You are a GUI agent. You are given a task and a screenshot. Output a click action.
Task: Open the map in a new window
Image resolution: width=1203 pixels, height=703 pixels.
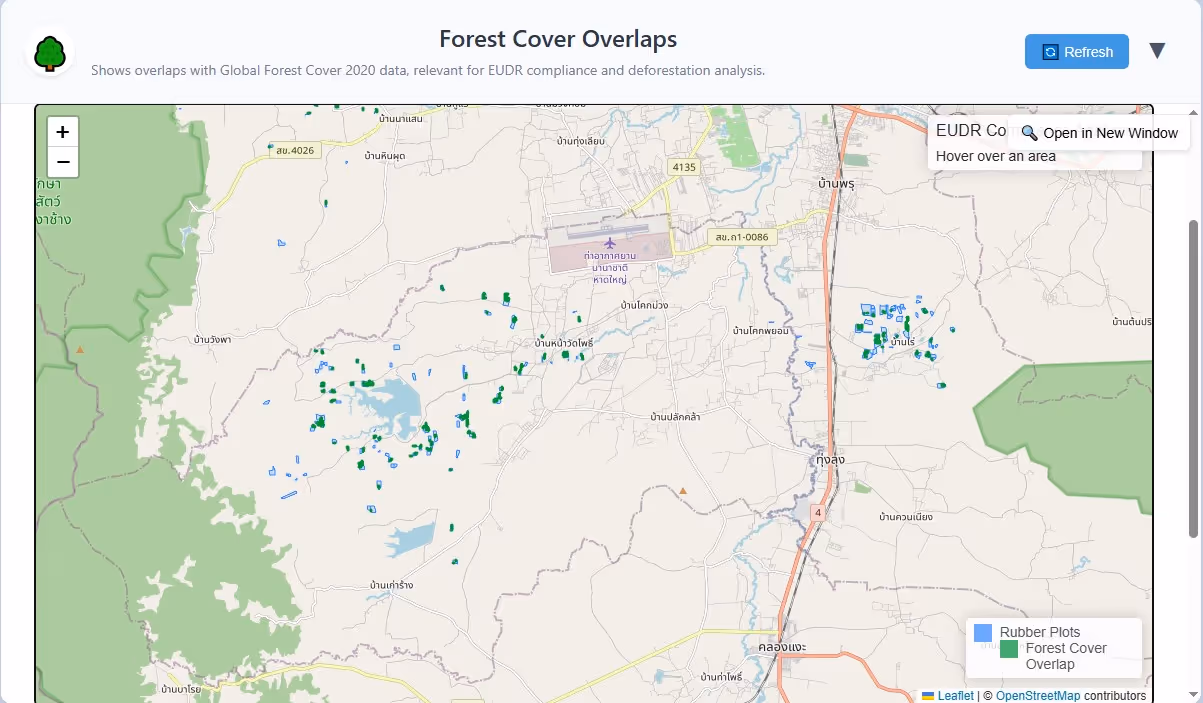(1099, 133)
